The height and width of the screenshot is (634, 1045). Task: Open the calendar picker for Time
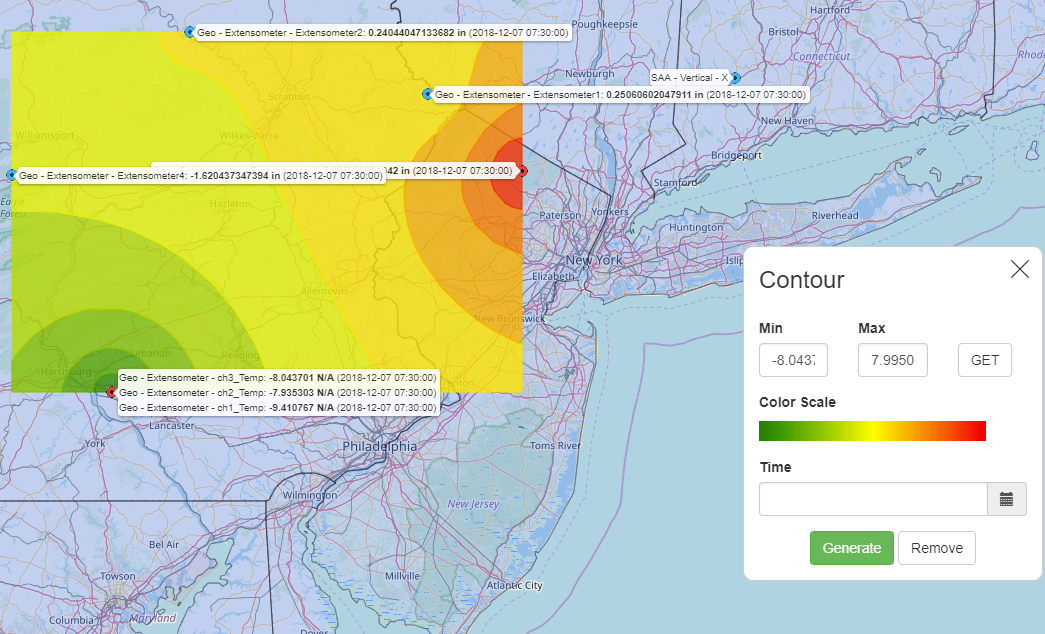coord(1006,499)
